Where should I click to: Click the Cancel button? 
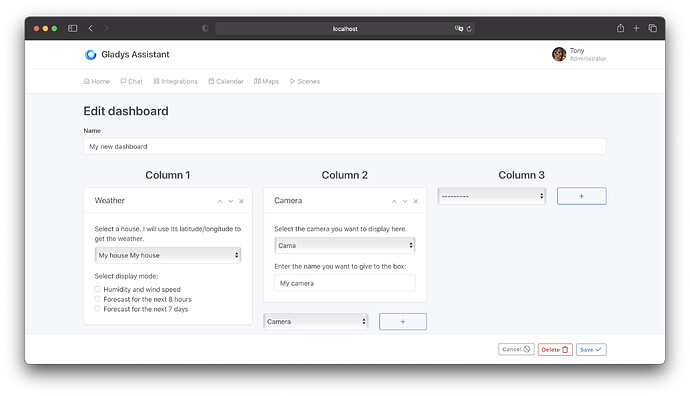516,349
